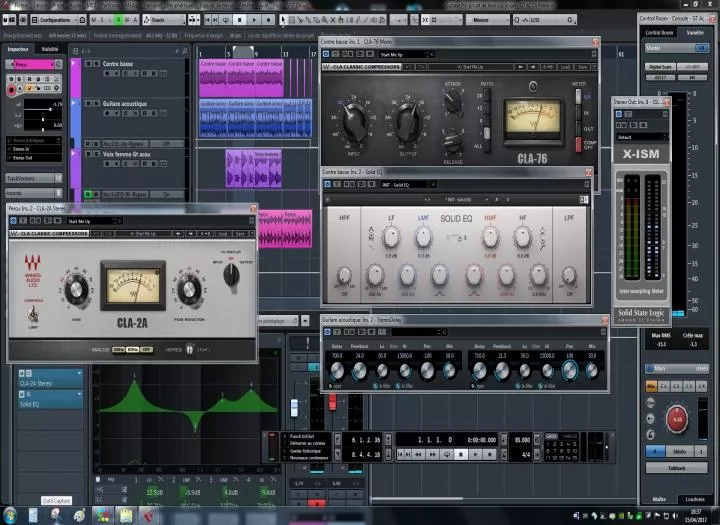Click Load in the CLA-2A Waves bar

click(x=222, y=234)
